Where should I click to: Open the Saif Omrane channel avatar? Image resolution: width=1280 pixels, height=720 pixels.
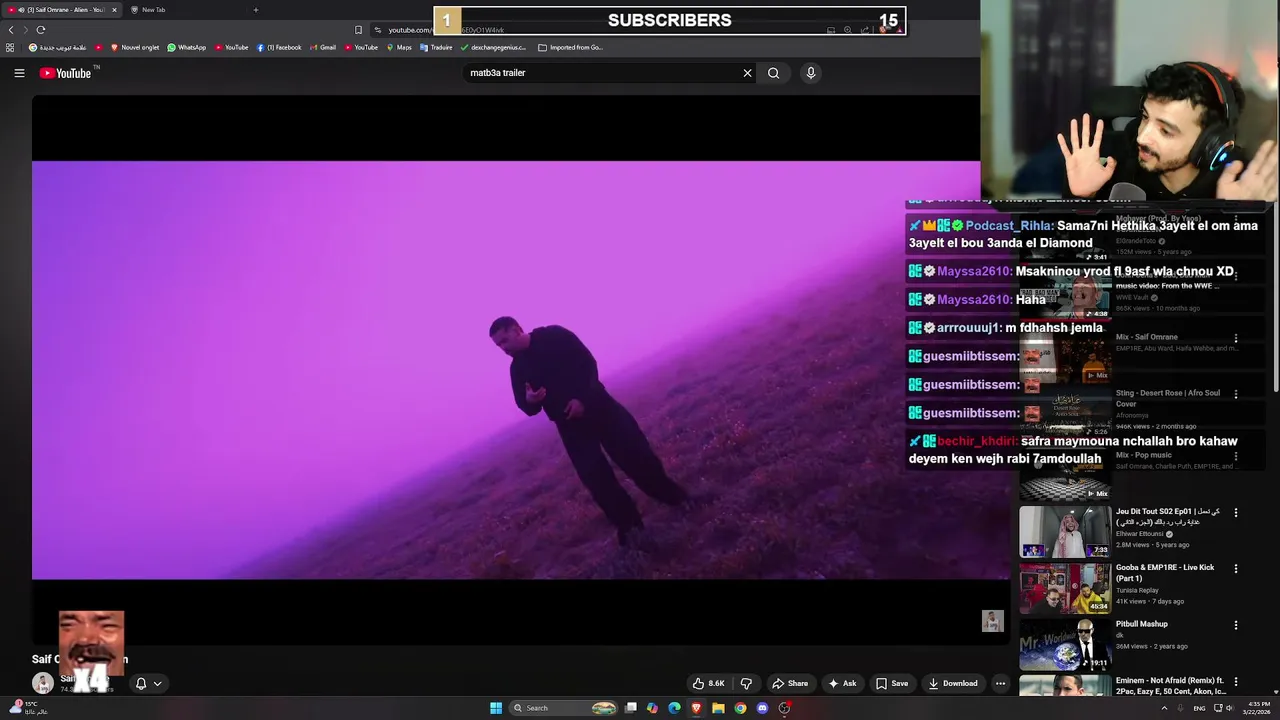pyautogui.click(x=42, y=683)
